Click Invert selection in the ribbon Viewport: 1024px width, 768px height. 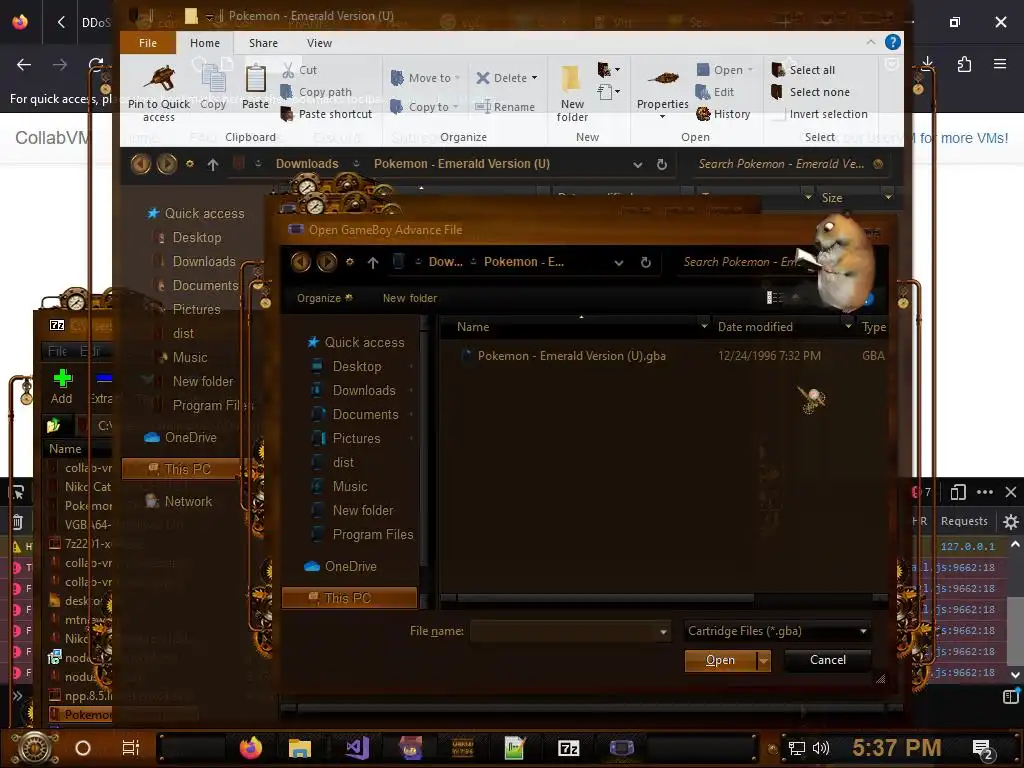click(820, 114)
